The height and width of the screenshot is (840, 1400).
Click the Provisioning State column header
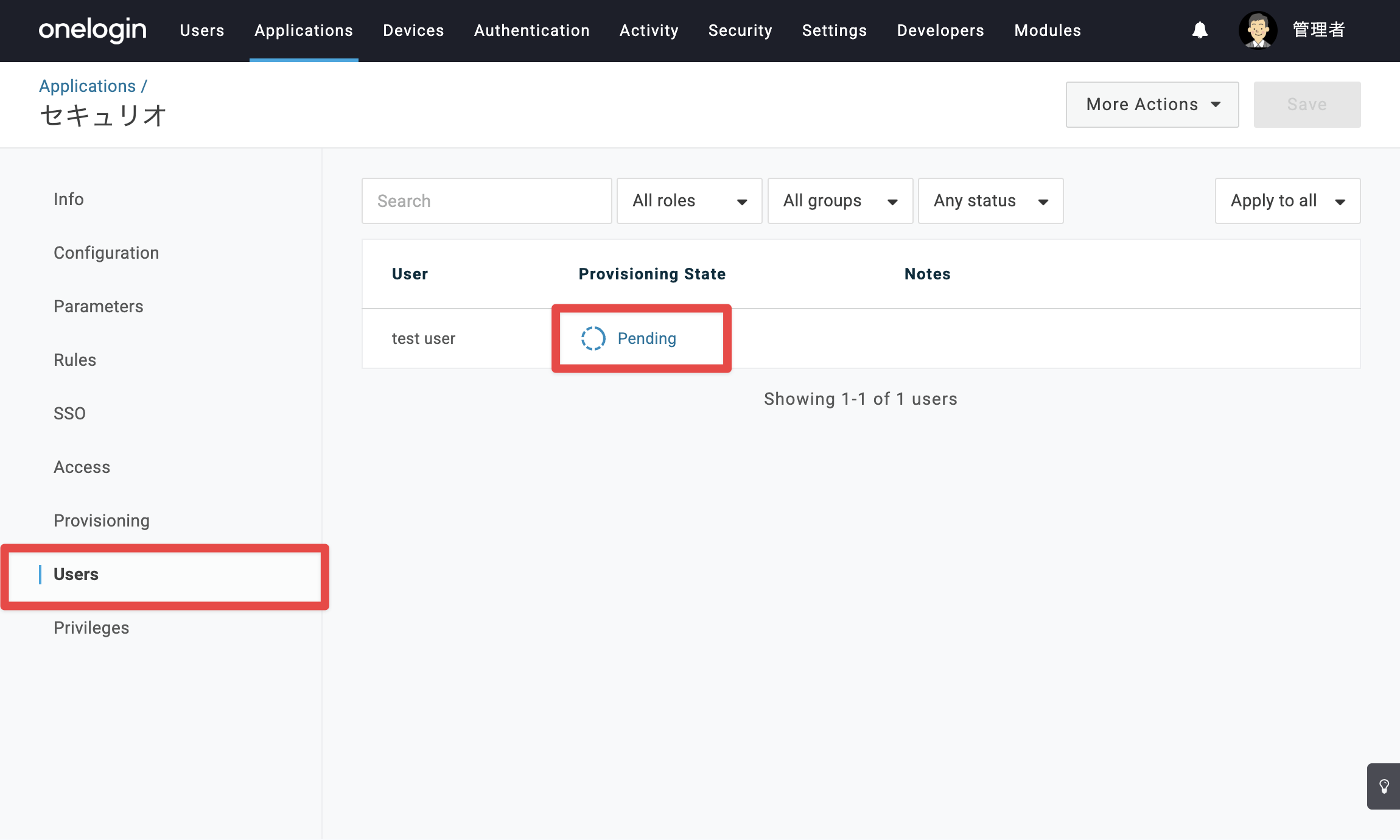652,274
